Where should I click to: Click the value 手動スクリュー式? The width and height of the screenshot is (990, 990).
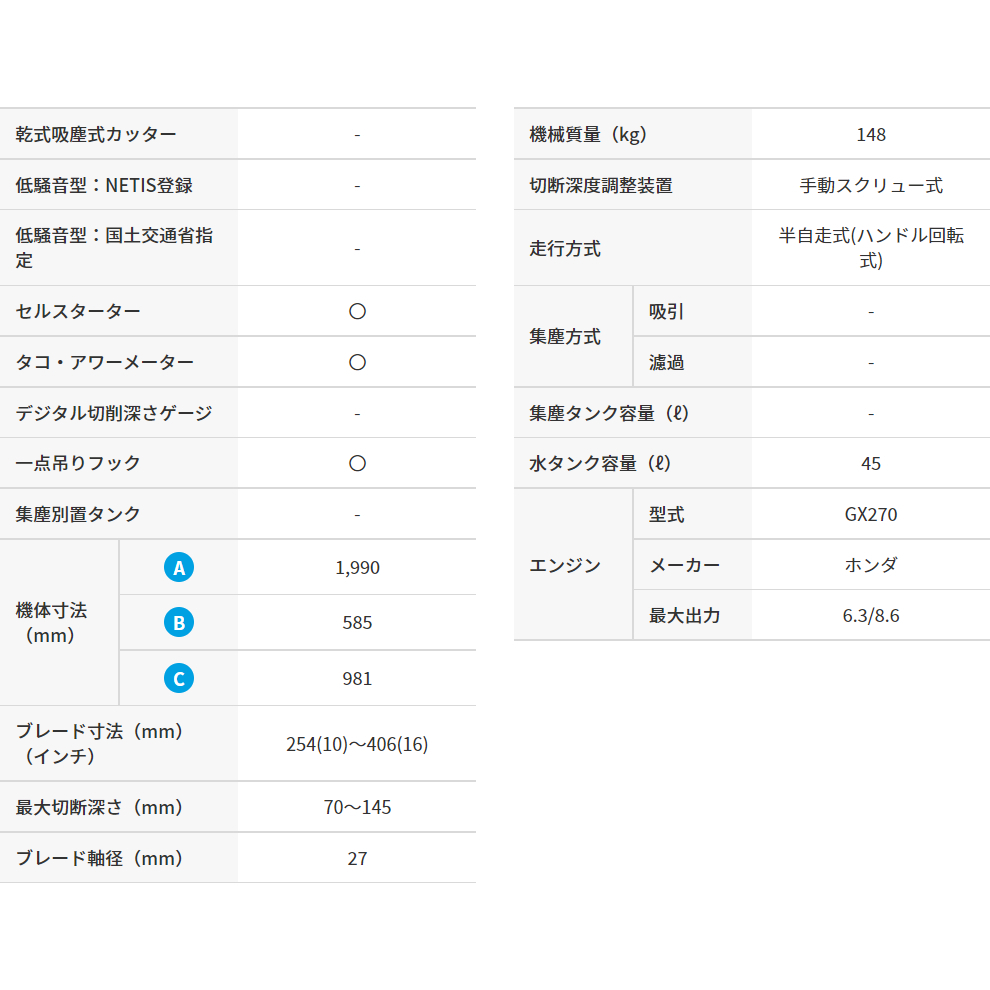(871, 185)
